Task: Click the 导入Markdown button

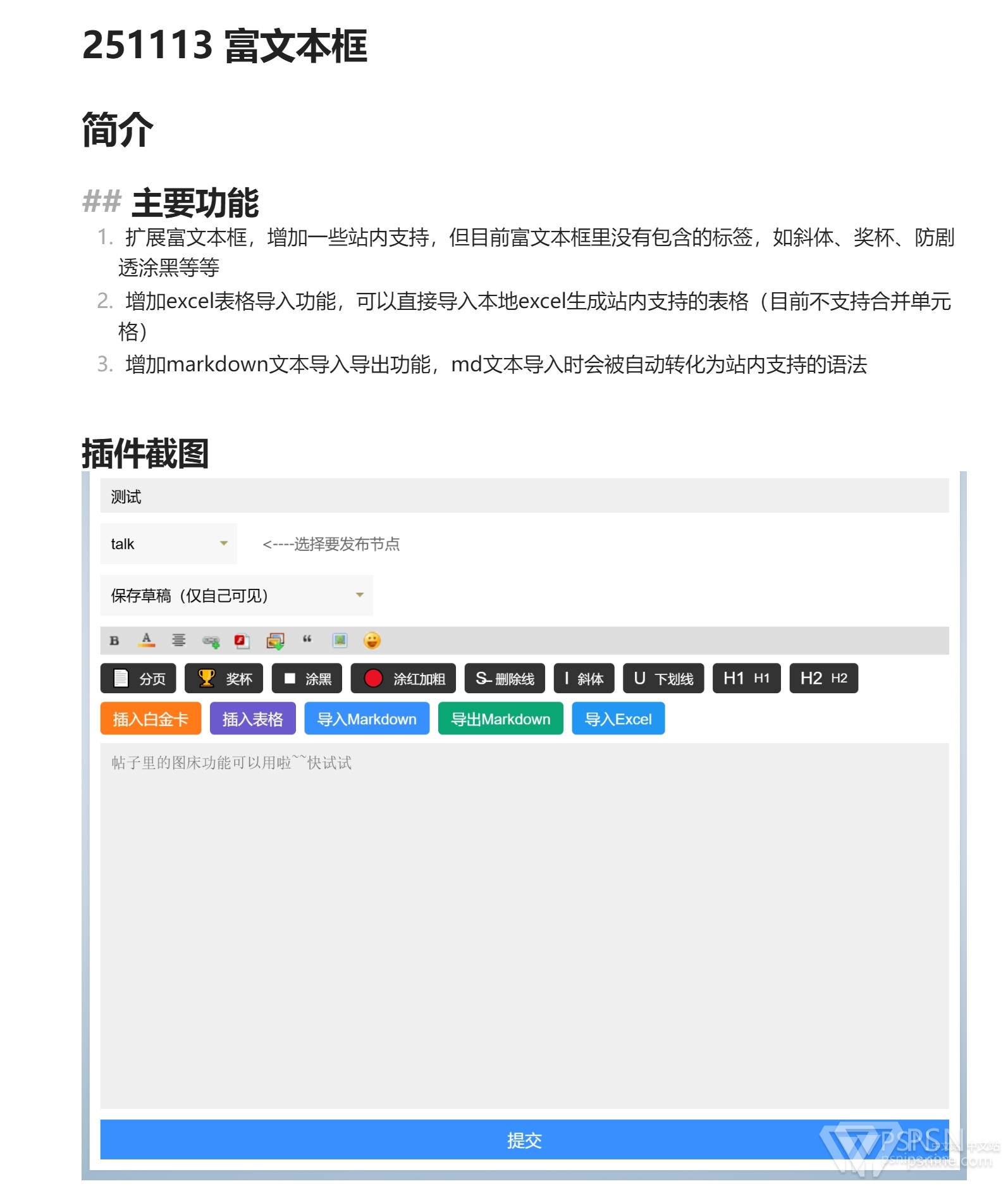Action: click(x=367, y=719)
